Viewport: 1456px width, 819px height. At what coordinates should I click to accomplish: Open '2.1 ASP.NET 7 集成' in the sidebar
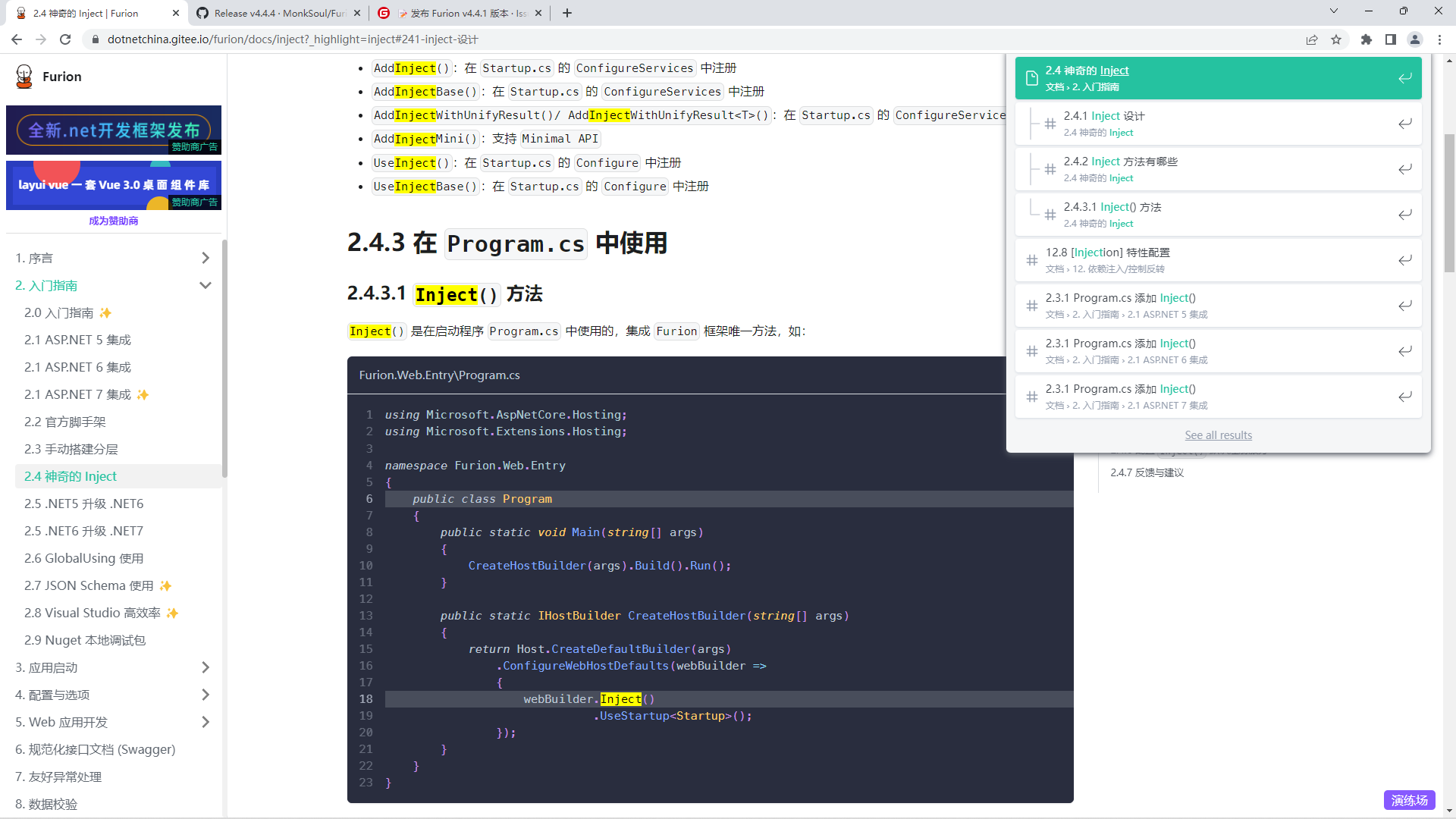[x=86, y=394]
